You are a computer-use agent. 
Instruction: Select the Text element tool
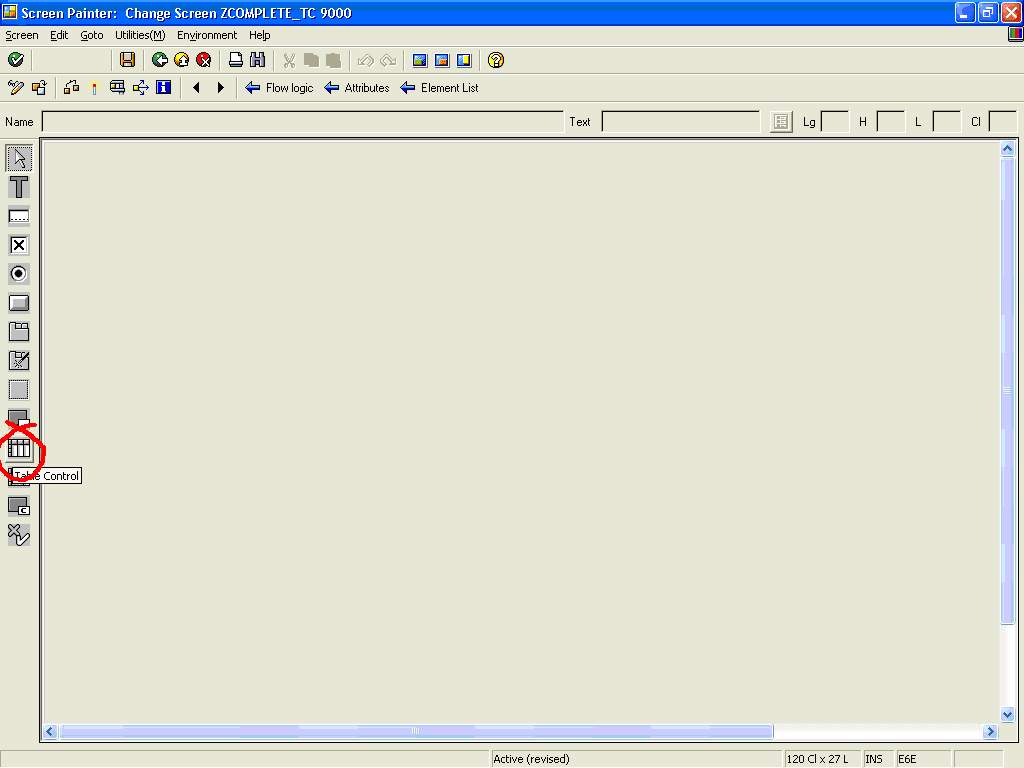[19, 187]
